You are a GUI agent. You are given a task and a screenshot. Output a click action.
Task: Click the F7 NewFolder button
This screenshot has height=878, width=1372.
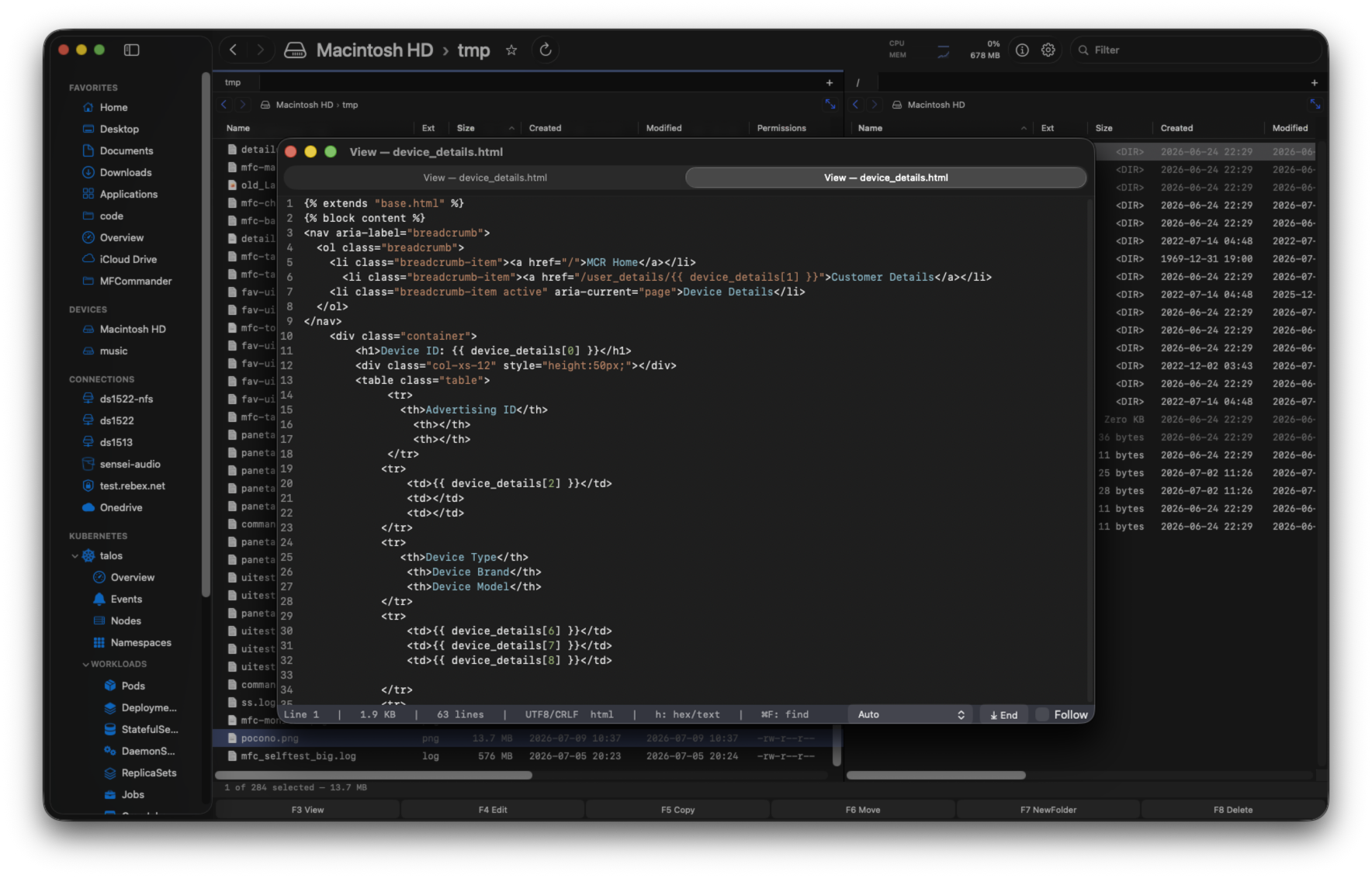point(1048,810)
